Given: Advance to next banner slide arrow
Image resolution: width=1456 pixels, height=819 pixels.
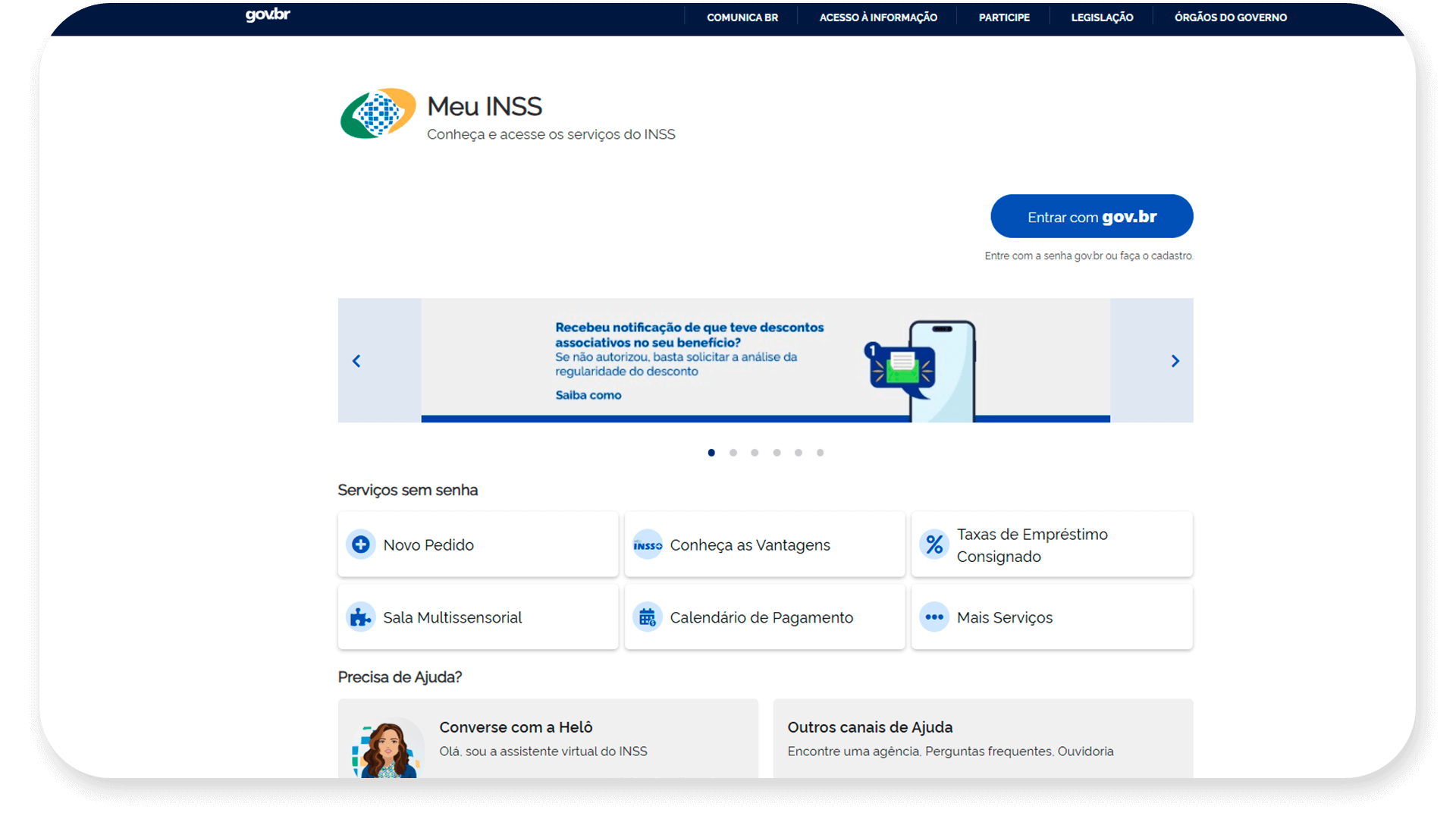Looking at the screenshot, I should (x=1175, y=361).
